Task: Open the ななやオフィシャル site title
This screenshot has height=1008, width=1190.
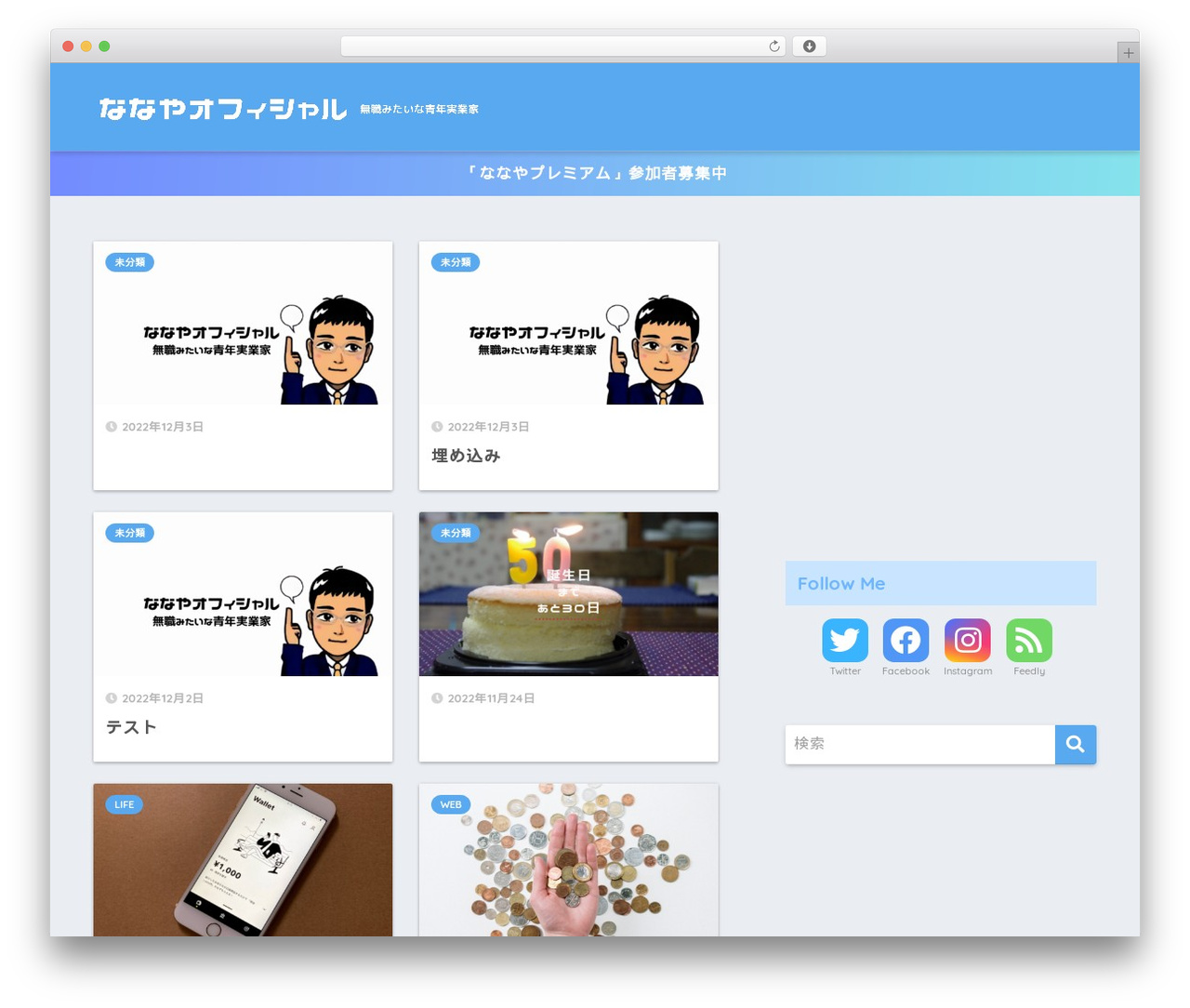Action: pos(223,110)
